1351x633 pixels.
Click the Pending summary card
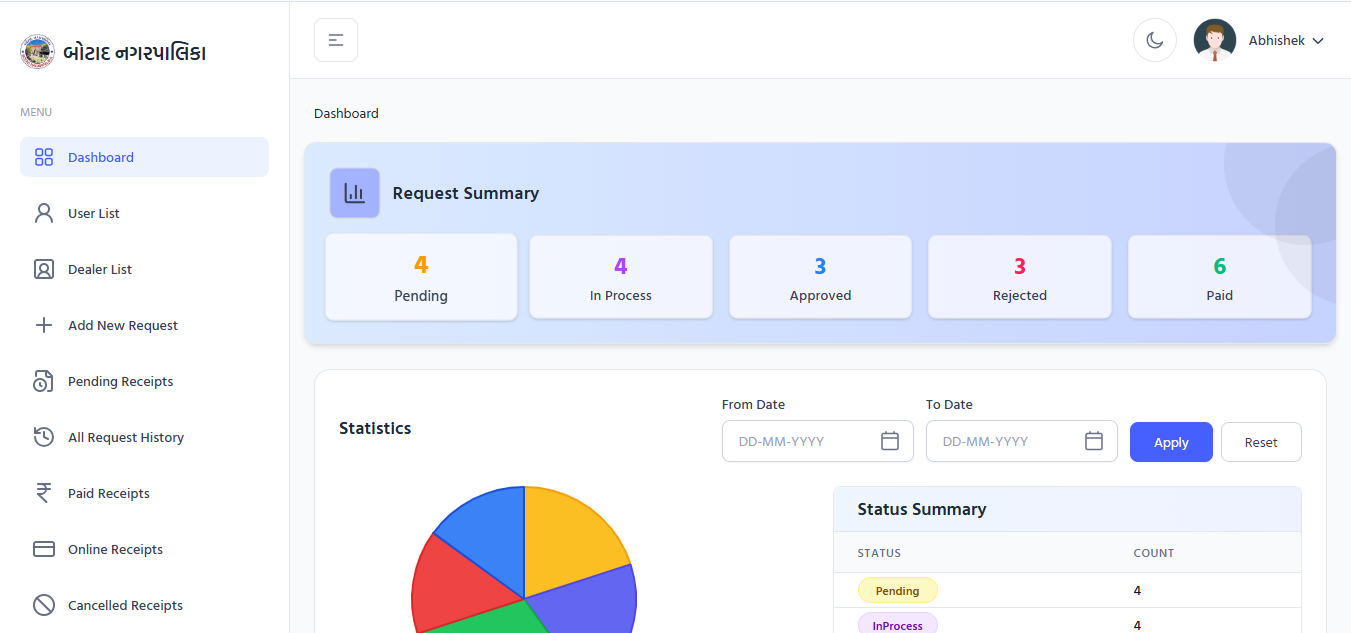(421, 278)
